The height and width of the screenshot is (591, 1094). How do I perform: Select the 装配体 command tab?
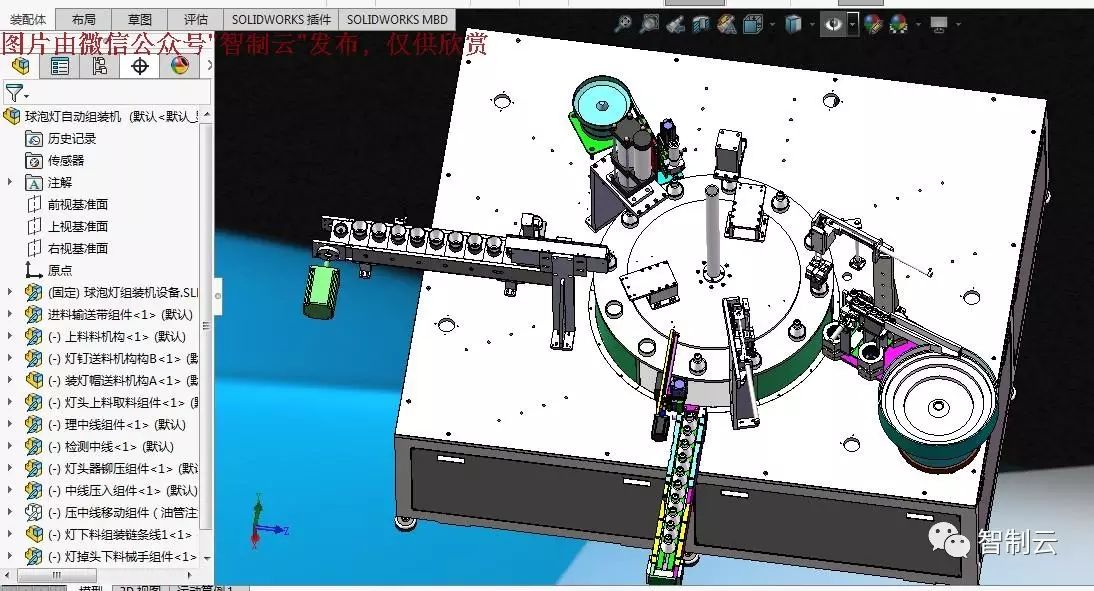click(x=28, y=20)
